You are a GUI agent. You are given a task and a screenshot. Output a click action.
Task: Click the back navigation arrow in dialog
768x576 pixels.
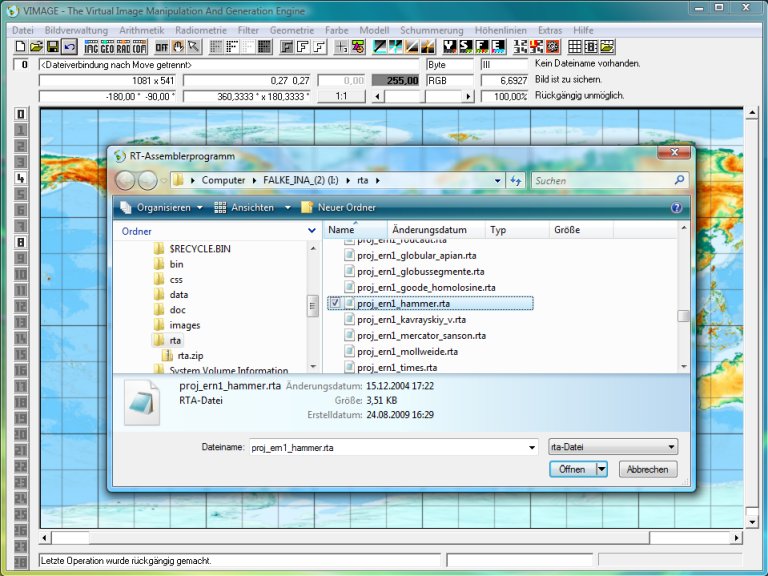point(126,181)
